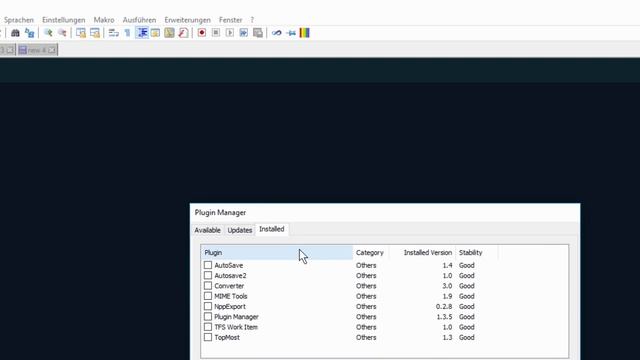Sort by Installed Version column header
640x360 pixels.
(x=422, y=253)
